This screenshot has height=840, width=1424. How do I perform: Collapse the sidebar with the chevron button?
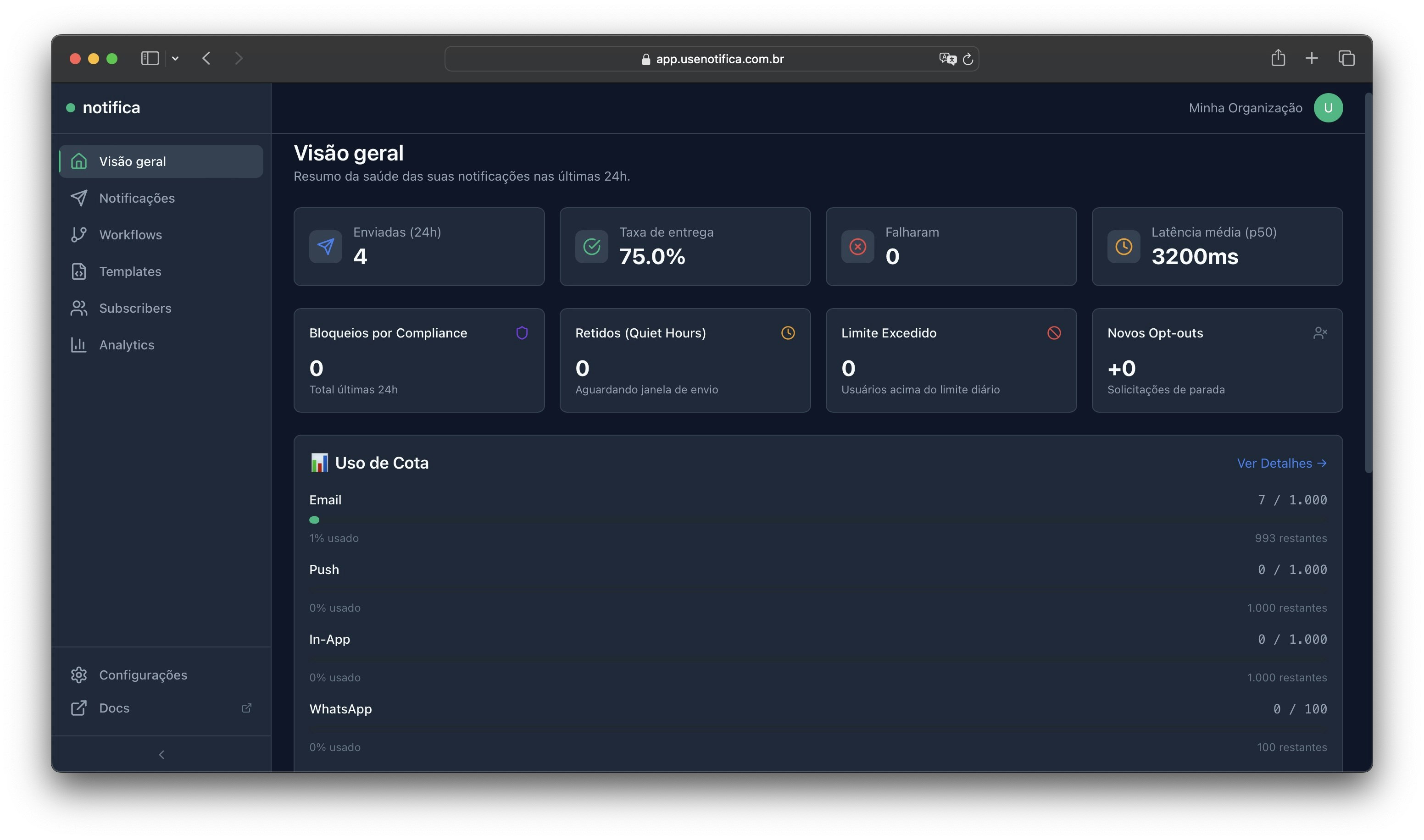coord(161,754)
